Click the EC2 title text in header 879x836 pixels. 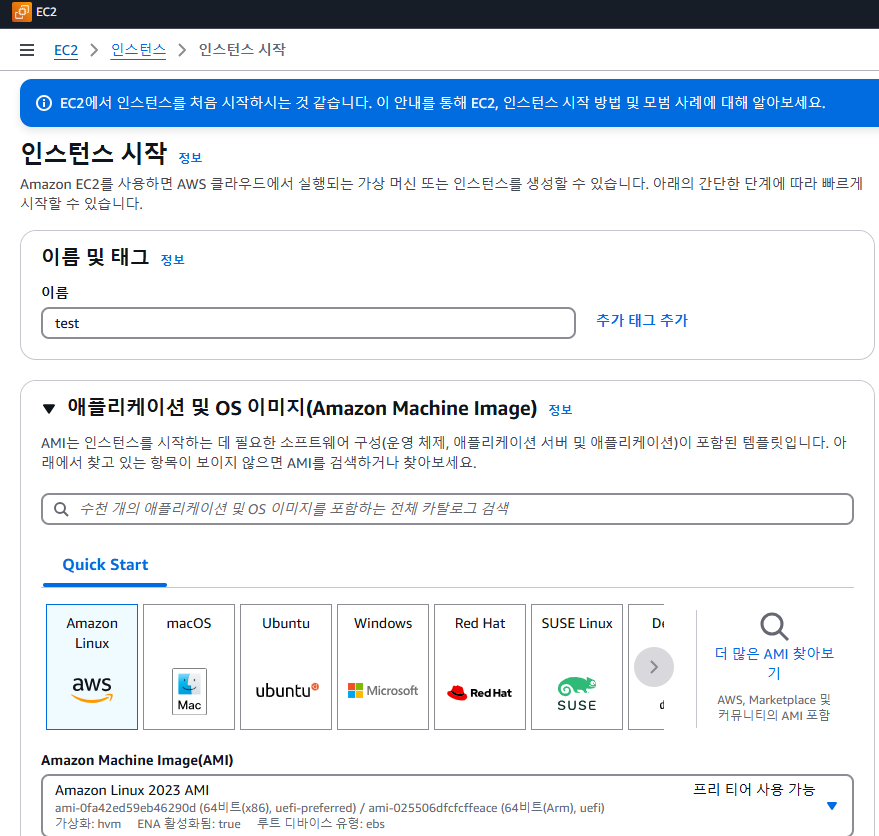pos(47,12)
